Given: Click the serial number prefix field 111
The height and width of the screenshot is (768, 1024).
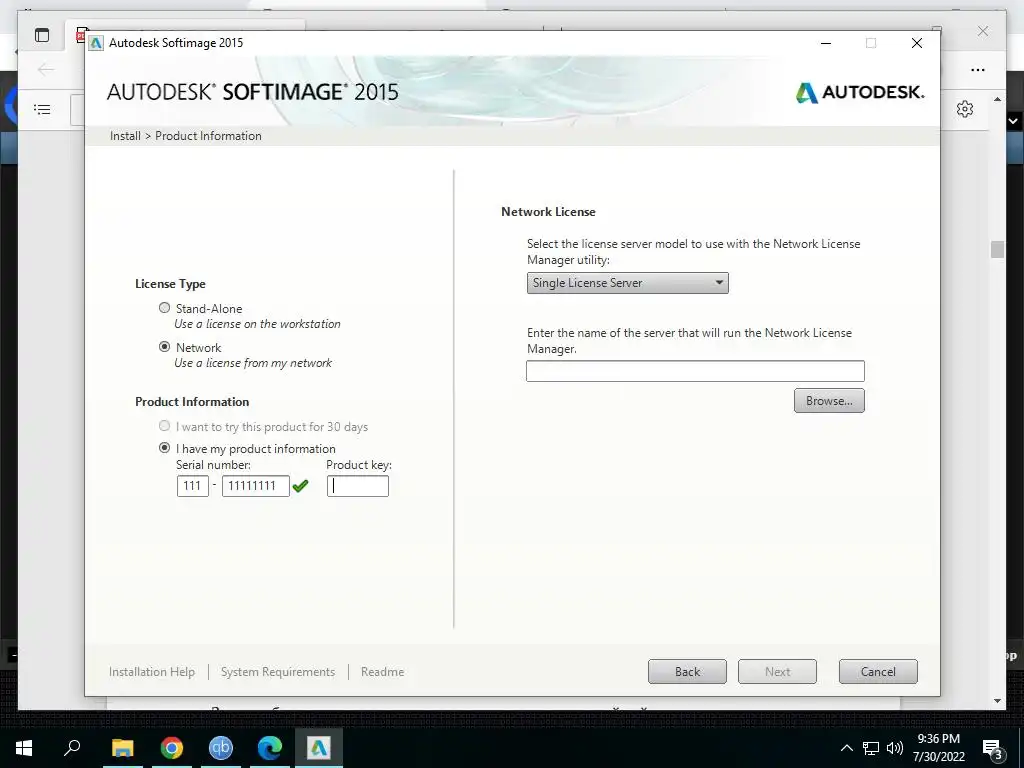Looking at the screenshot, I should point(193,486).
